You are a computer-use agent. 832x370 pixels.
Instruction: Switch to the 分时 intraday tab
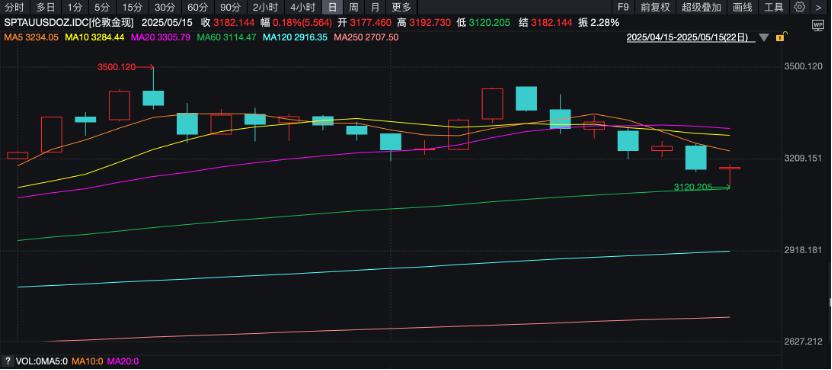click(15, 7)
